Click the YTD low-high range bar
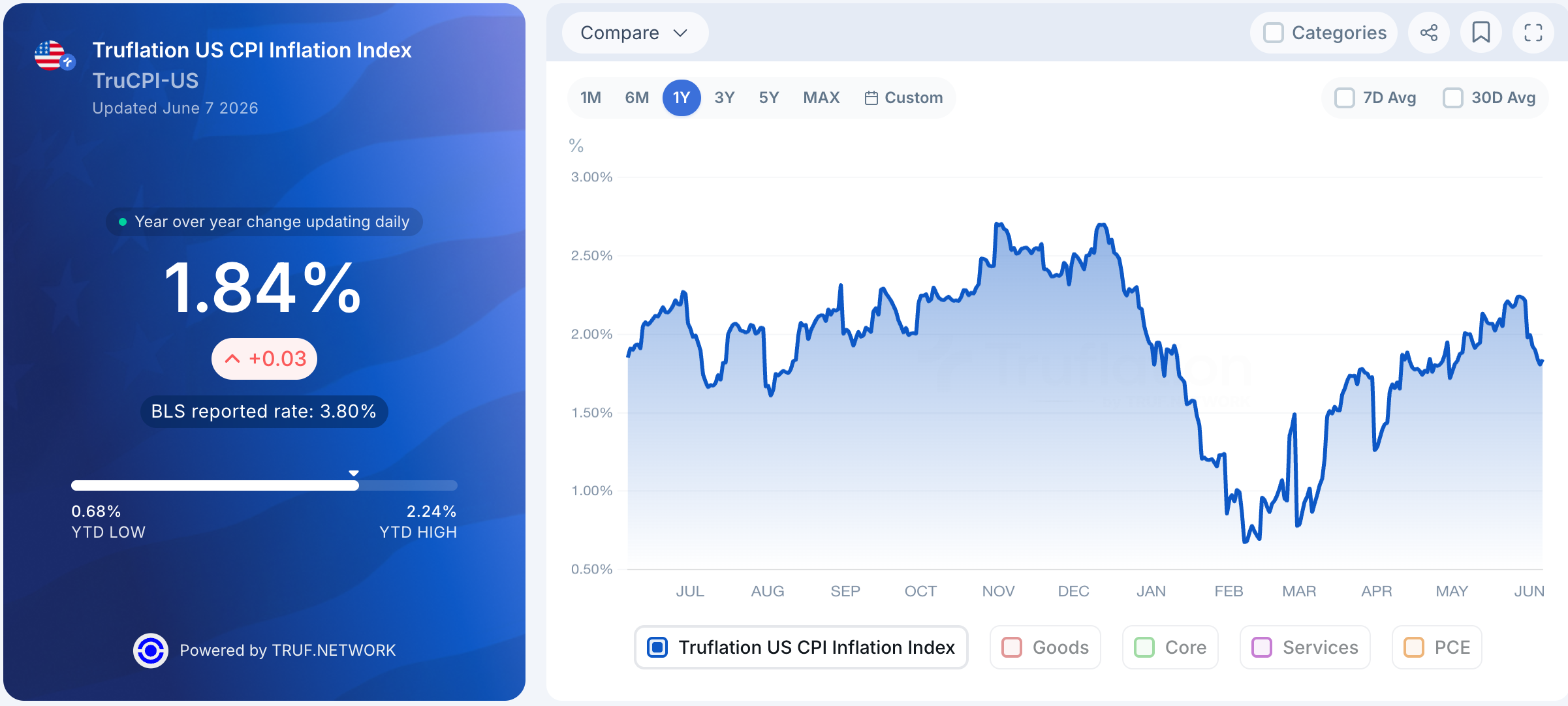The width and height of the screenshot is (1568, 706). click(x=264, y=485)
